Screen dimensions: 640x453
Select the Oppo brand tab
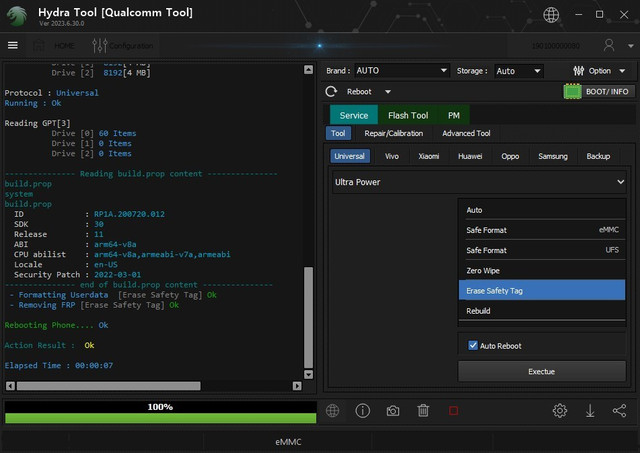pos(510,156)
